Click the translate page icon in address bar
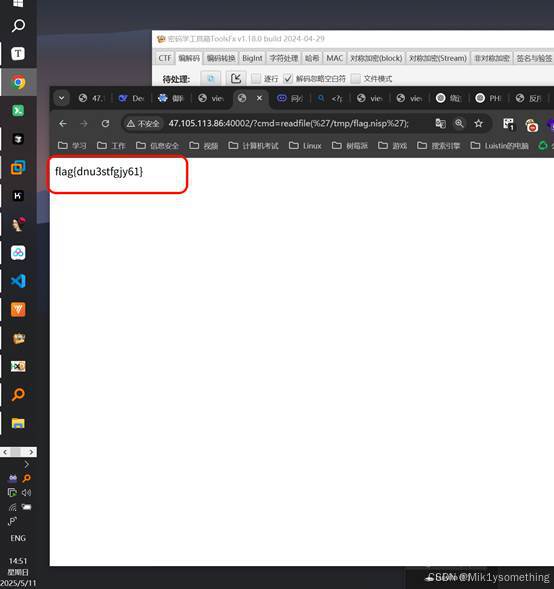The image size is (554, 589). 440,123
